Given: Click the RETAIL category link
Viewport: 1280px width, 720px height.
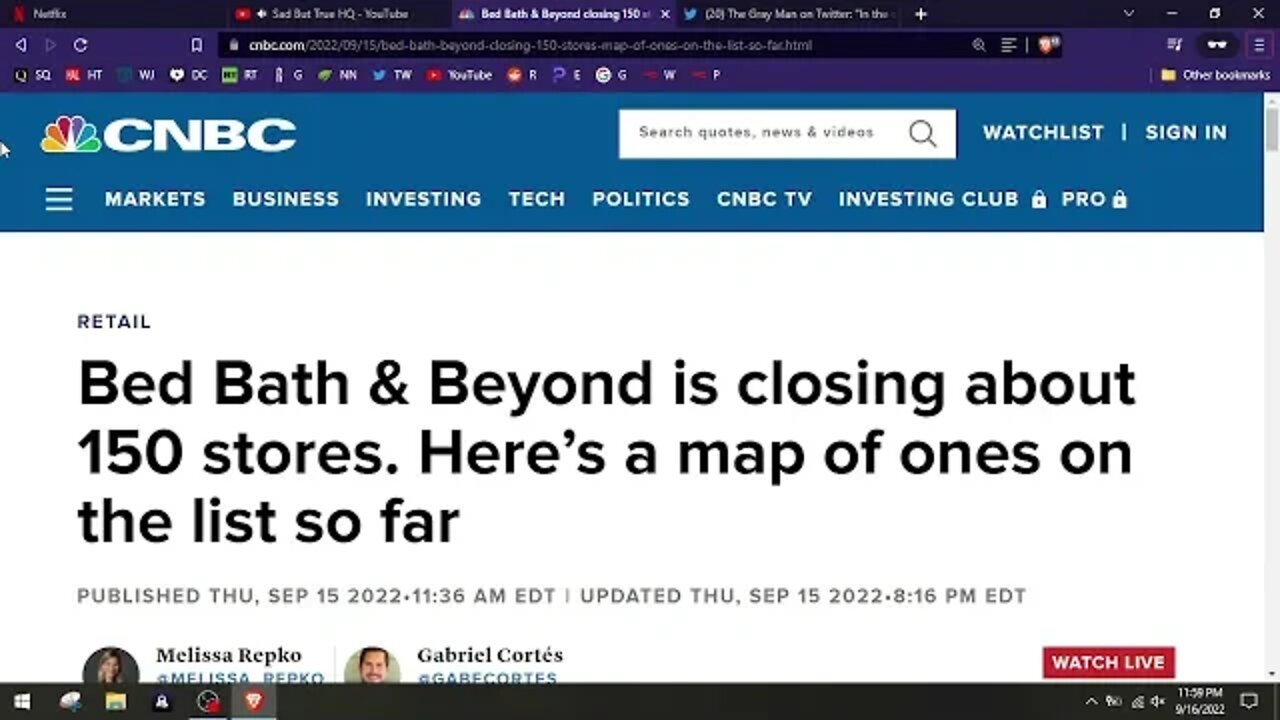Looking at the screenshot, I should tap(114, 322).
